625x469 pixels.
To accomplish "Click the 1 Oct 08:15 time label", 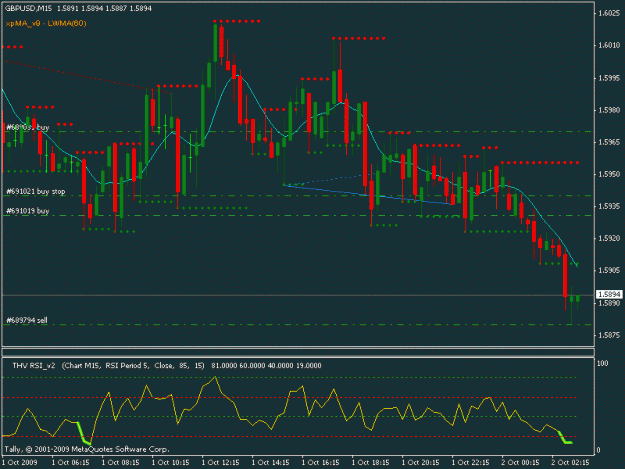I will (x=120, y=462).
